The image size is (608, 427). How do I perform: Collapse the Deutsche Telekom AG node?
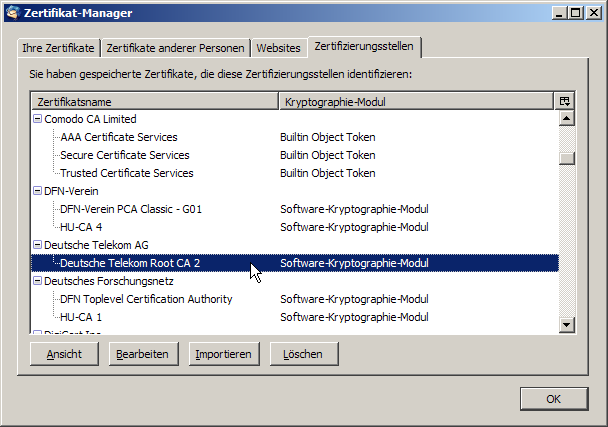pyautogui.click(x=37, y=245)
